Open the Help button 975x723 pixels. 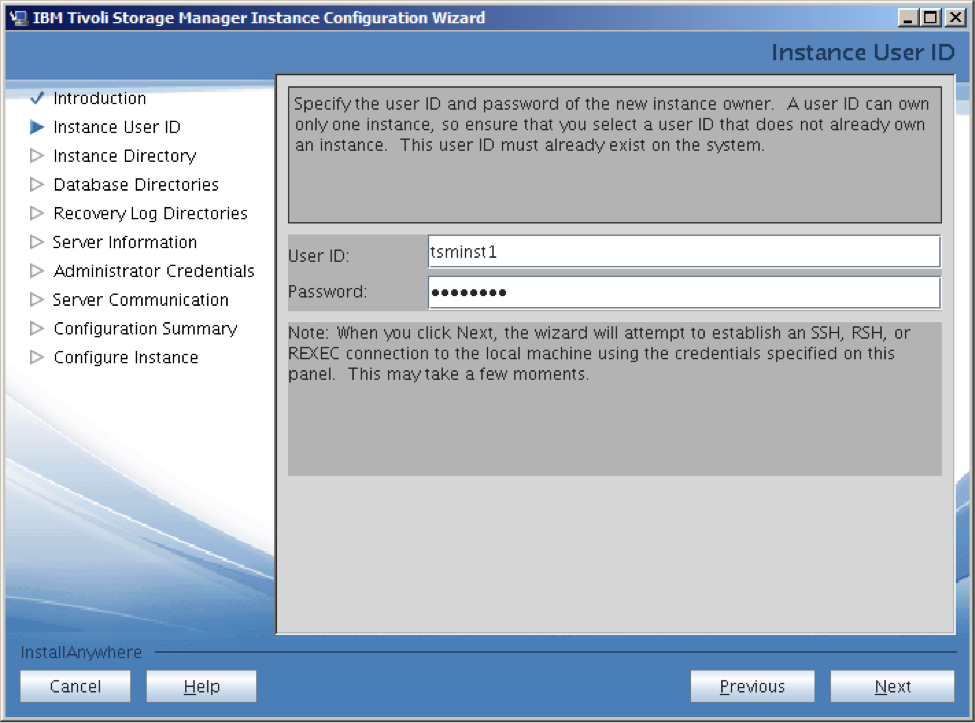[201, 686]
